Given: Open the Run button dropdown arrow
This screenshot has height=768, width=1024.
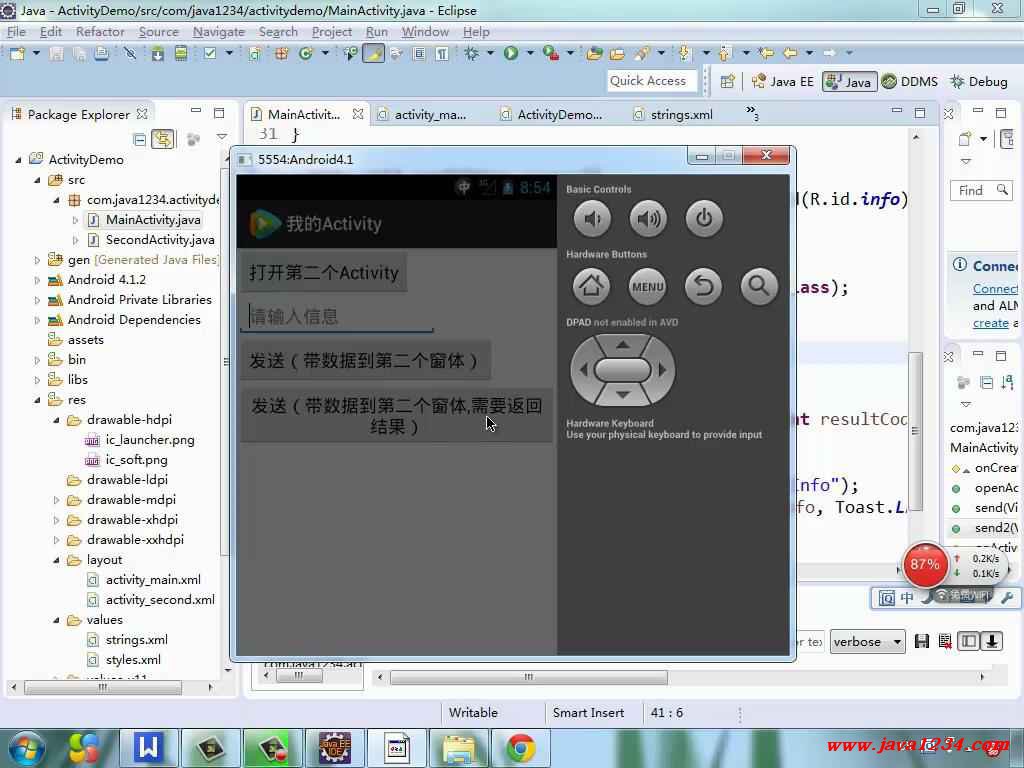Looking at the screenshot, I should click(x=530, y=53).
